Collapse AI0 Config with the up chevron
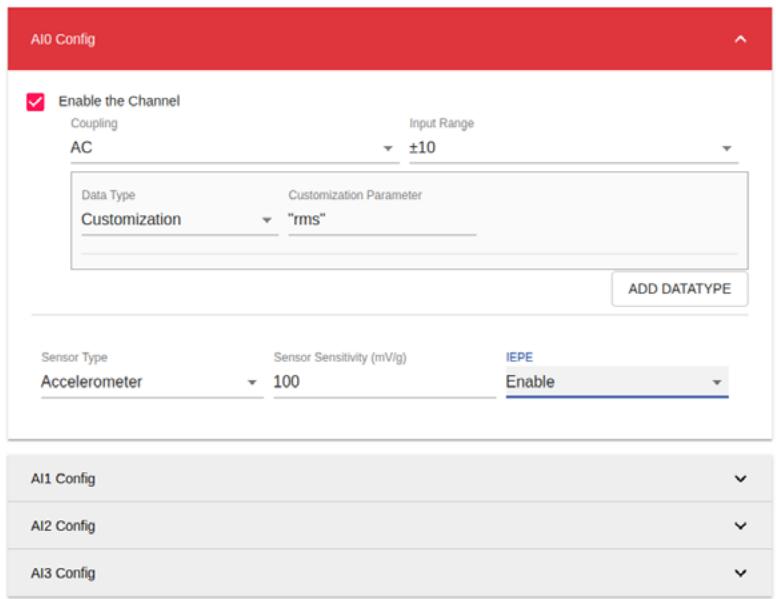Screen dimensions: 776x599 pyautogui.click(x=740, y=39)
